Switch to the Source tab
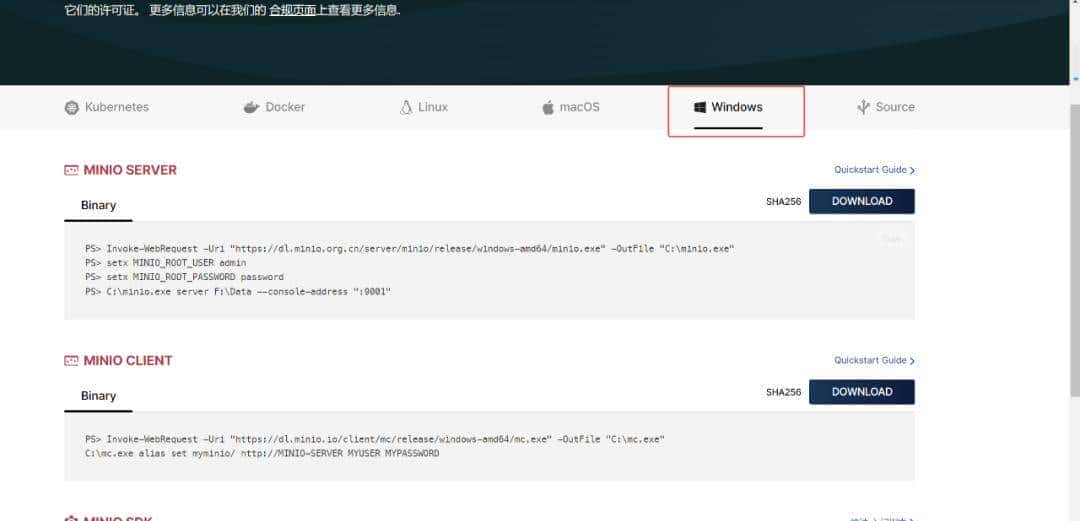The height and width of the screenshot is (521, 1080). coord(886,107)
